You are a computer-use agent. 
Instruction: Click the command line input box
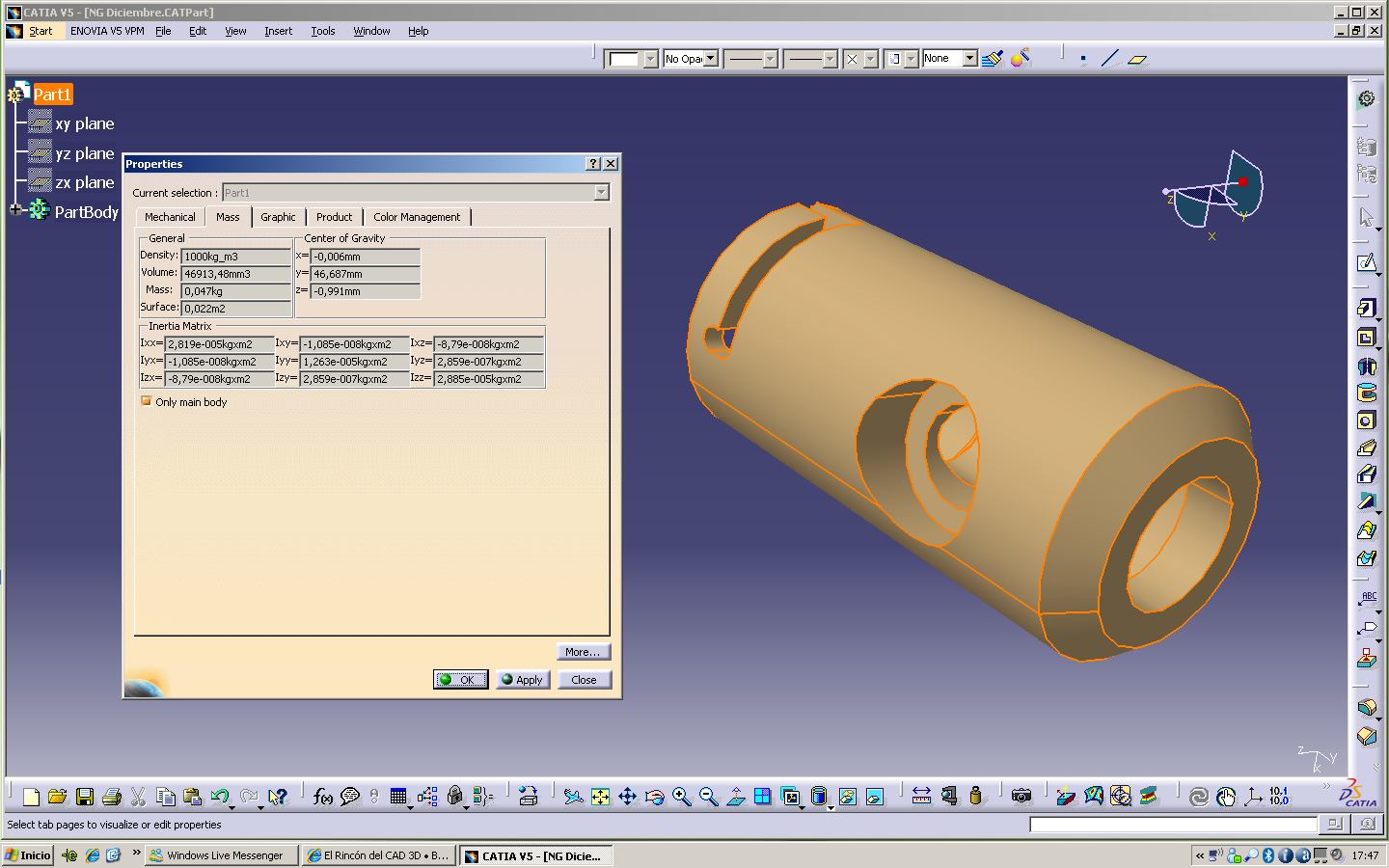tap(1173, 825)
